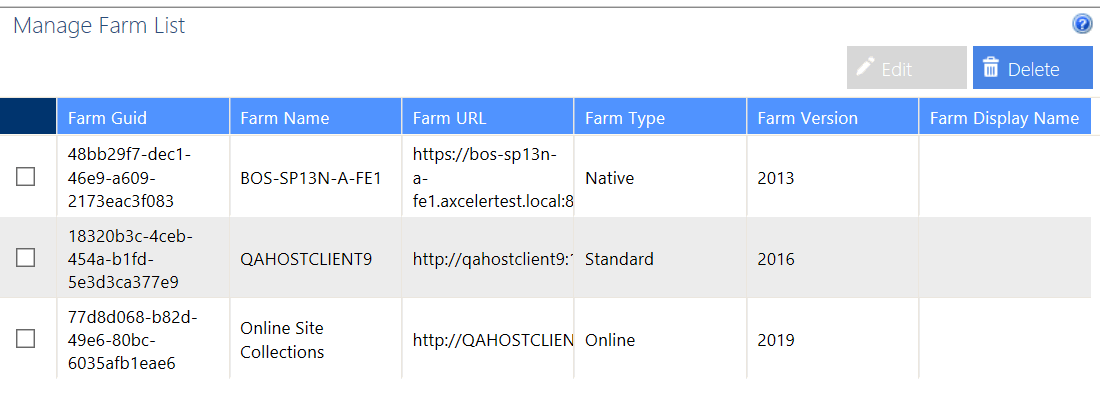1100x397 pixels.
Task: Click the Farm Display Name column header
Action: [1005, 116]
